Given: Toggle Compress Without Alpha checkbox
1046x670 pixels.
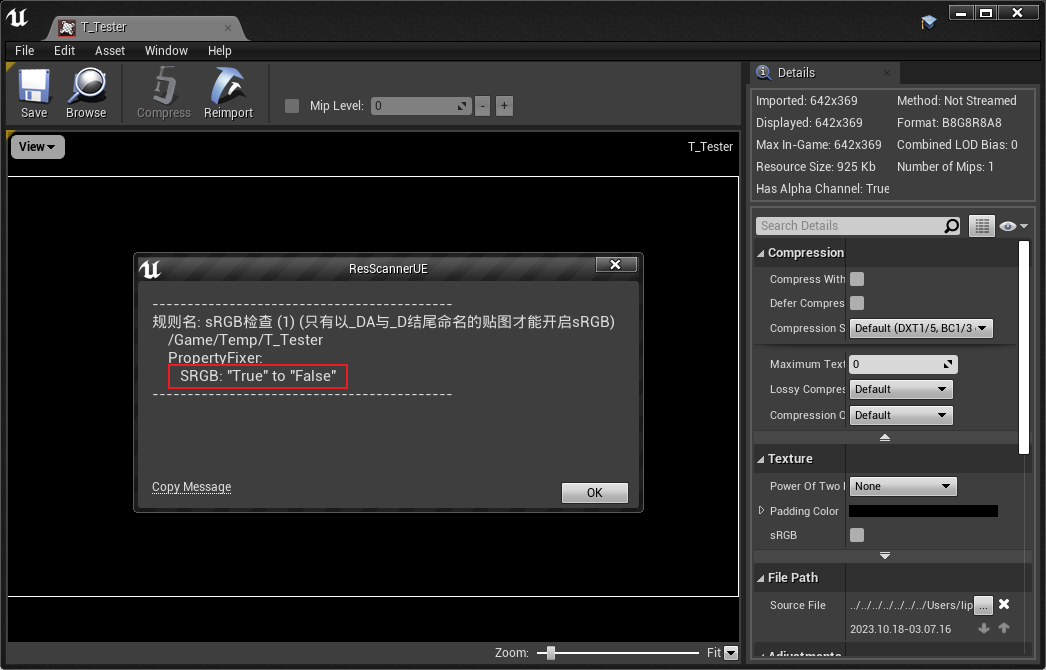Looking at the screenshot, I should pyautogui.click(x=857, y=279).
